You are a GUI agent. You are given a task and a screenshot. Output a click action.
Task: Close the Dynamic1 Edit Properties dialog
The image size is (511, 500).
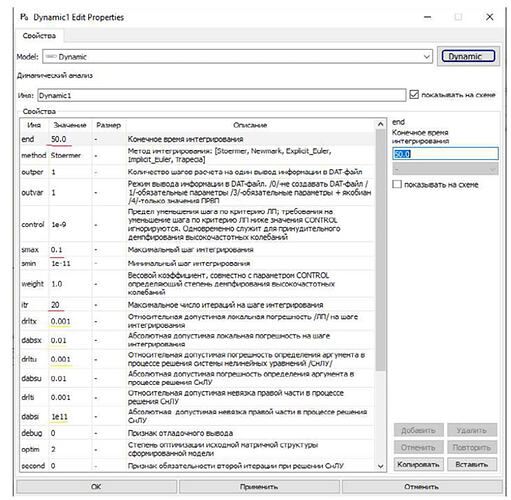pyautogui.click(x=489, y=17)
